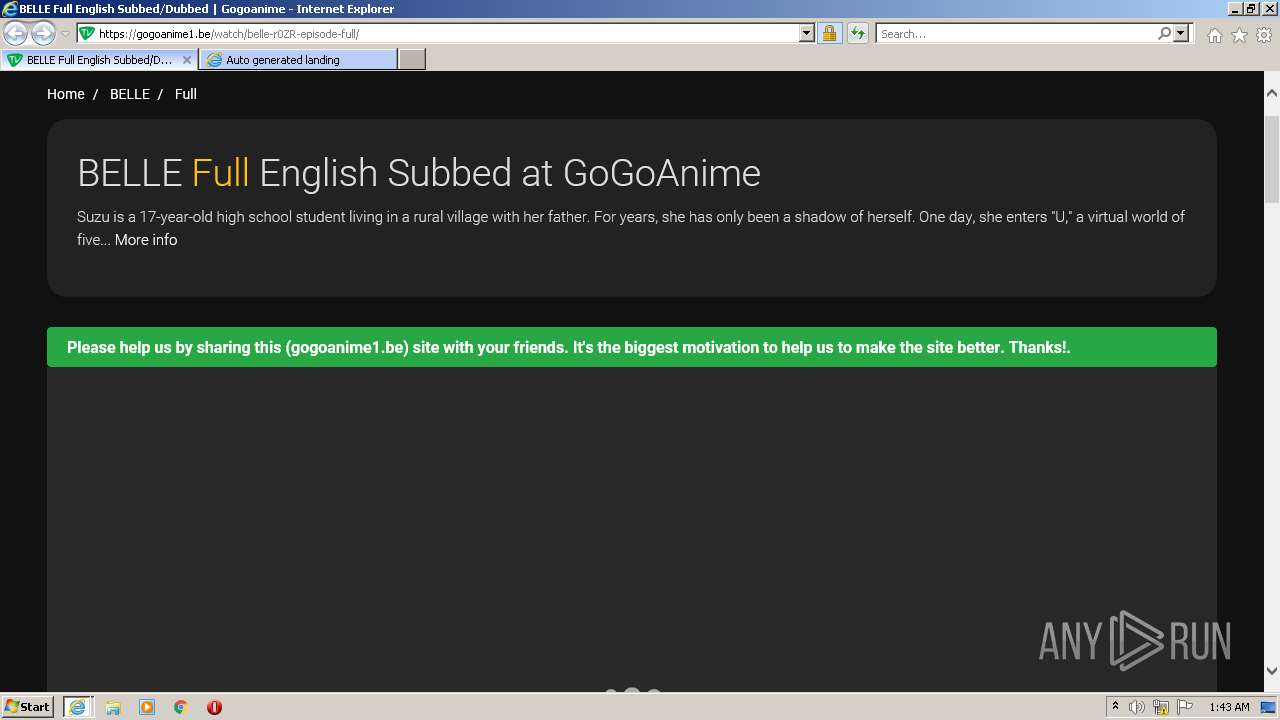Open the network status tray icon
The width and height of the screenshot is (1280, 720).
pyautogui.click(x=1161, y=707)
